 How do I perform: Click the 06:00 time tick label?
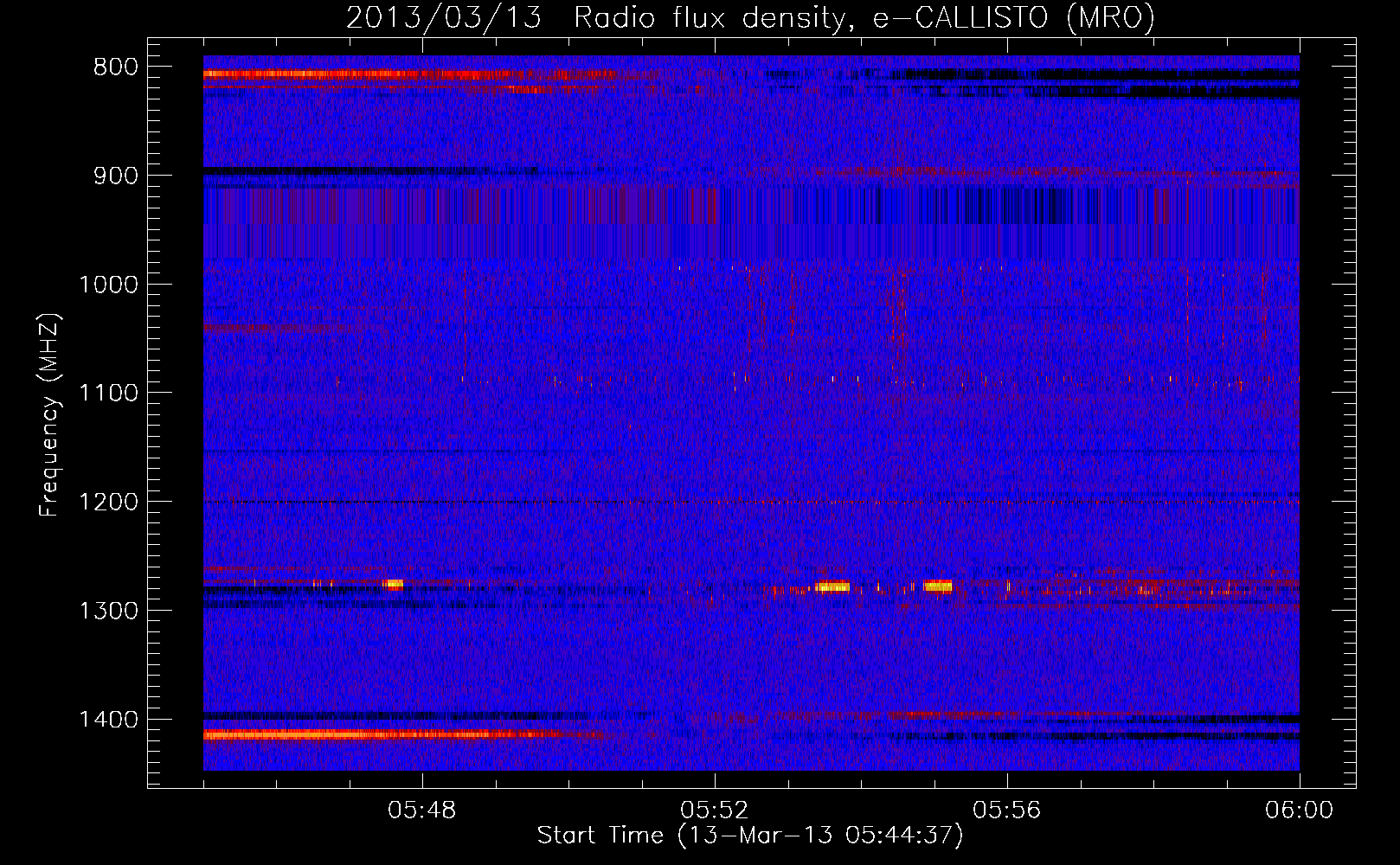pyautogui.click(x=1299, y=811)
